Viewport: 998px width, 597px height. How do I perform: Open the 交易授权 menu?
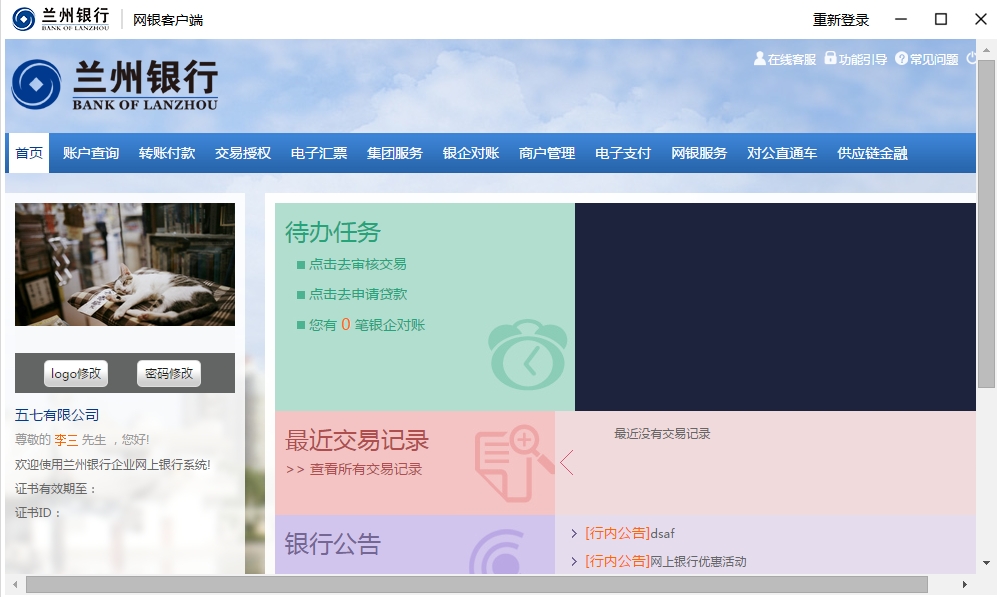[242, 153]
